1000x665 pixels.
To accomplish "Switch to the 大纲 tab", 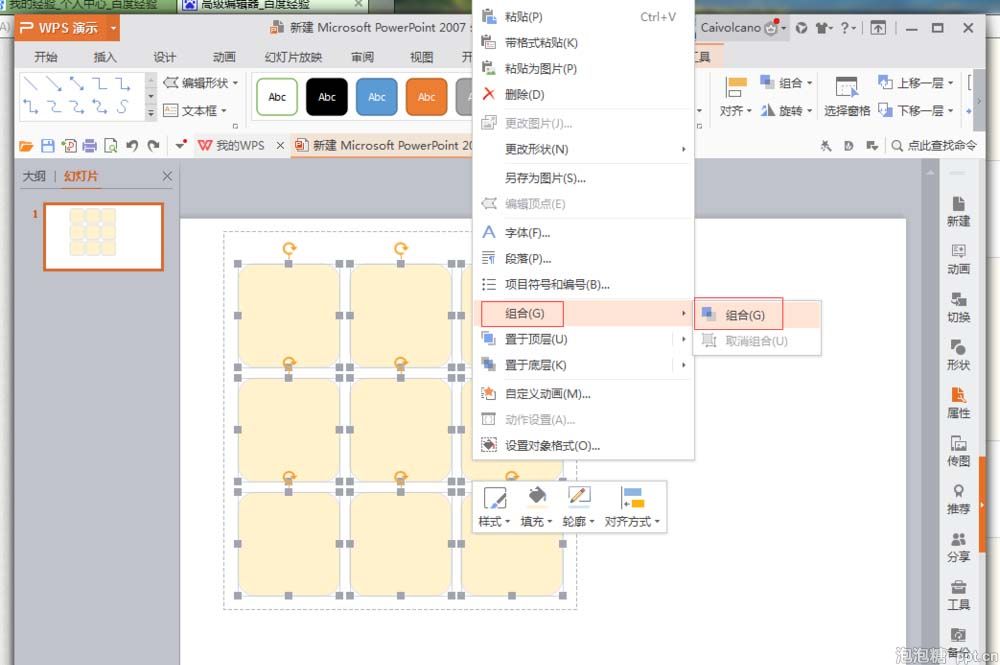I will tap(34, 176).
